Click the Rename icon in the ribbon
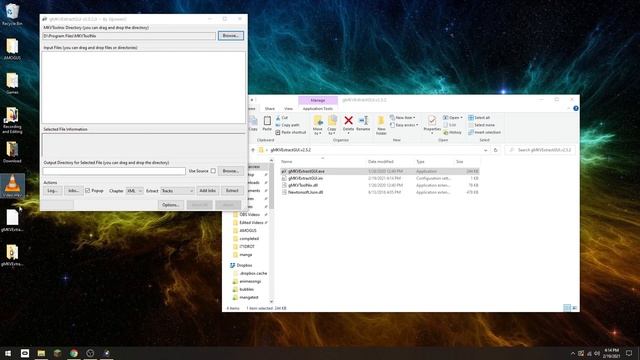 coord(363,123)
